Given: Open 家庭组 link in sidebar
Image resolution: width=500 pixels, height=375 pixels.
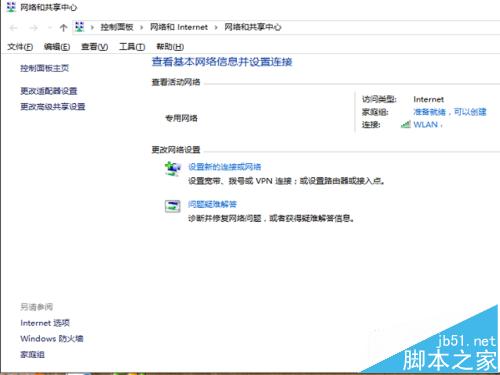Looking at the screenshot, I should [x=32, y=355].
